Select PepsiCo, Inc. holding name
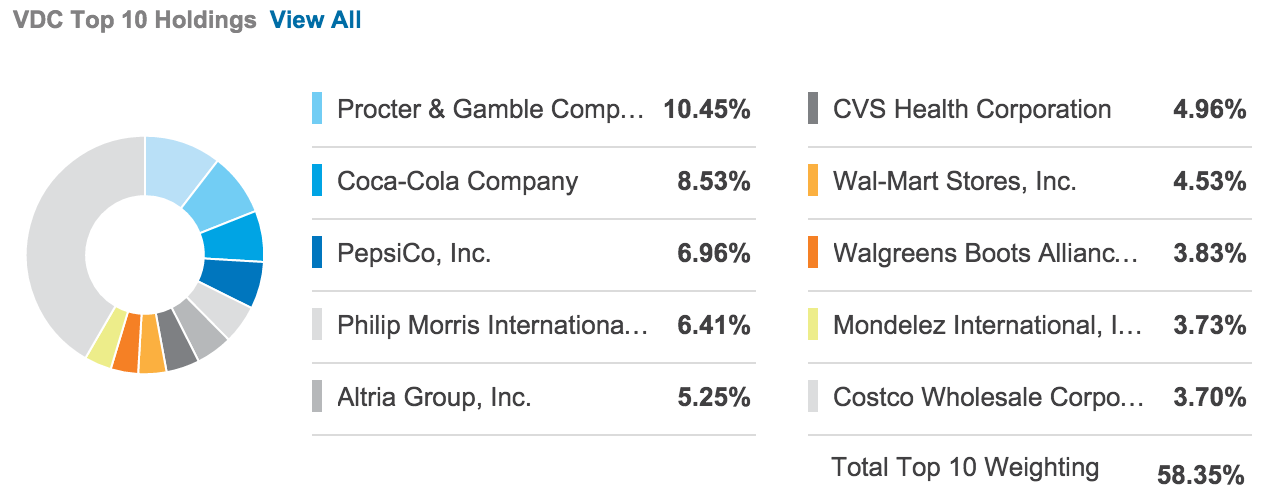Image resolution: width=1266 pixels, height=502 pixels. (x=414, y=253)
